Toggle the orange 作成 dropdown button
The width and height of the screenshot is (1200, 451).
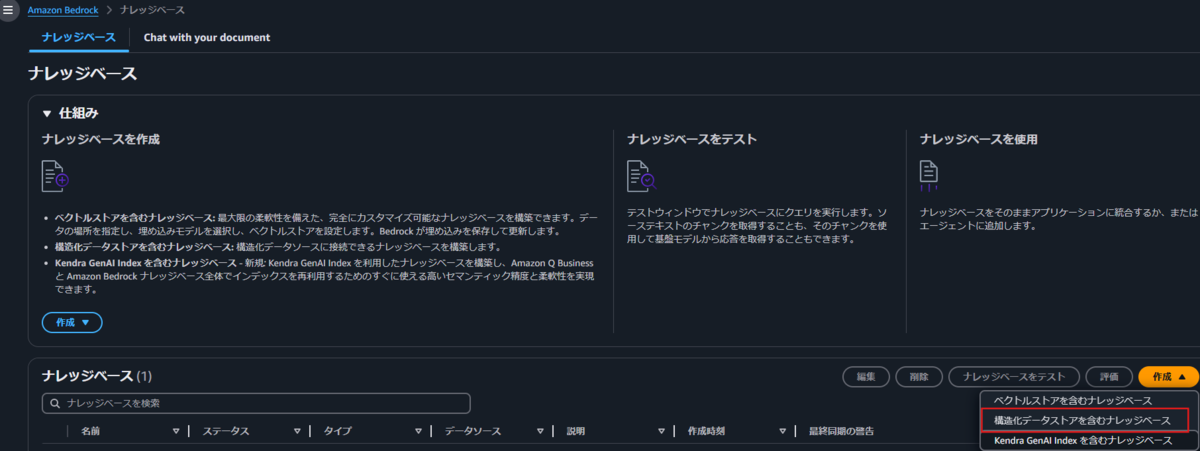[1168, 377]
